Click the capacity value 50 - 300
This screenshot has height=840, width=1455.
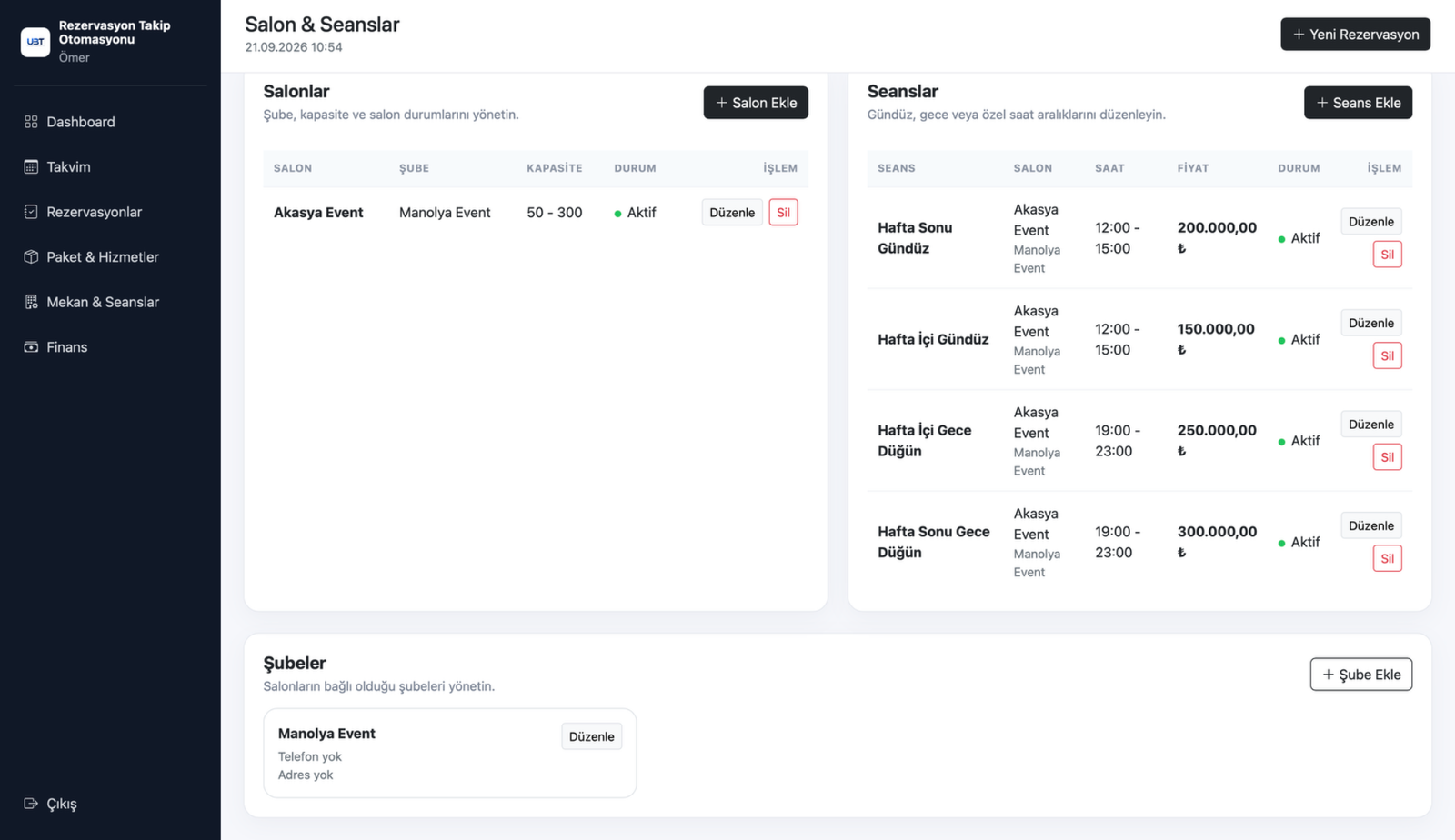(x=555, y=213)
